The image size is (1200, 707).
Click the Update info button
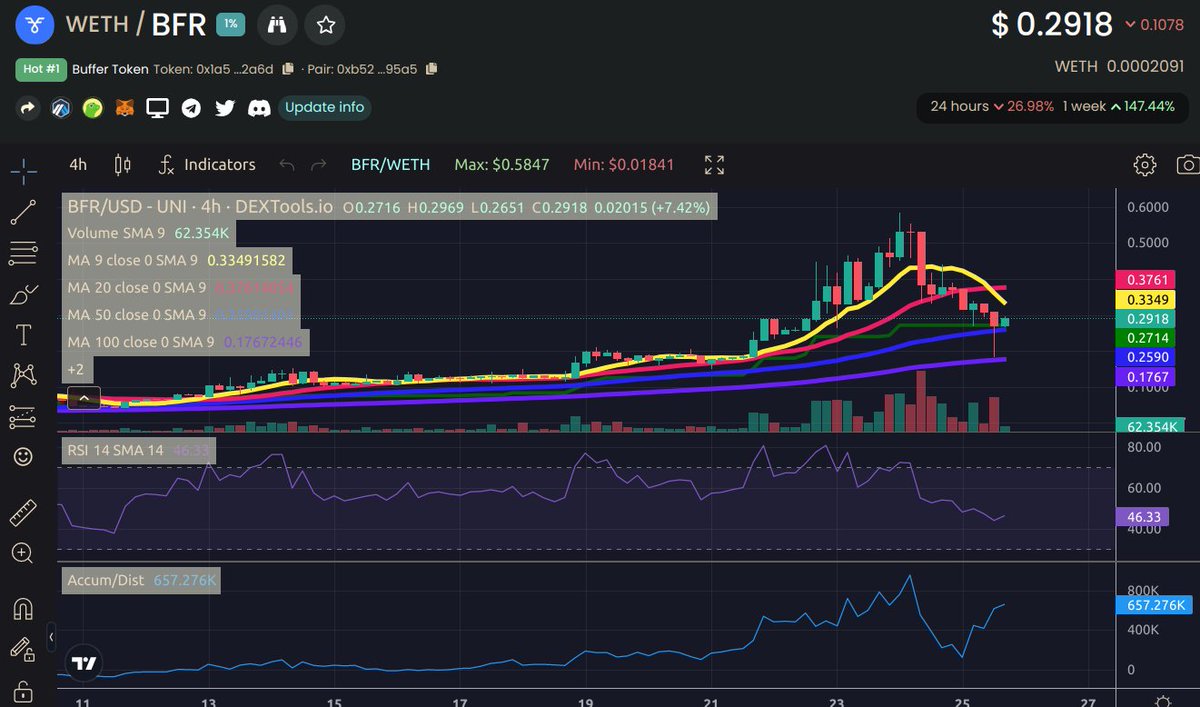324,107
